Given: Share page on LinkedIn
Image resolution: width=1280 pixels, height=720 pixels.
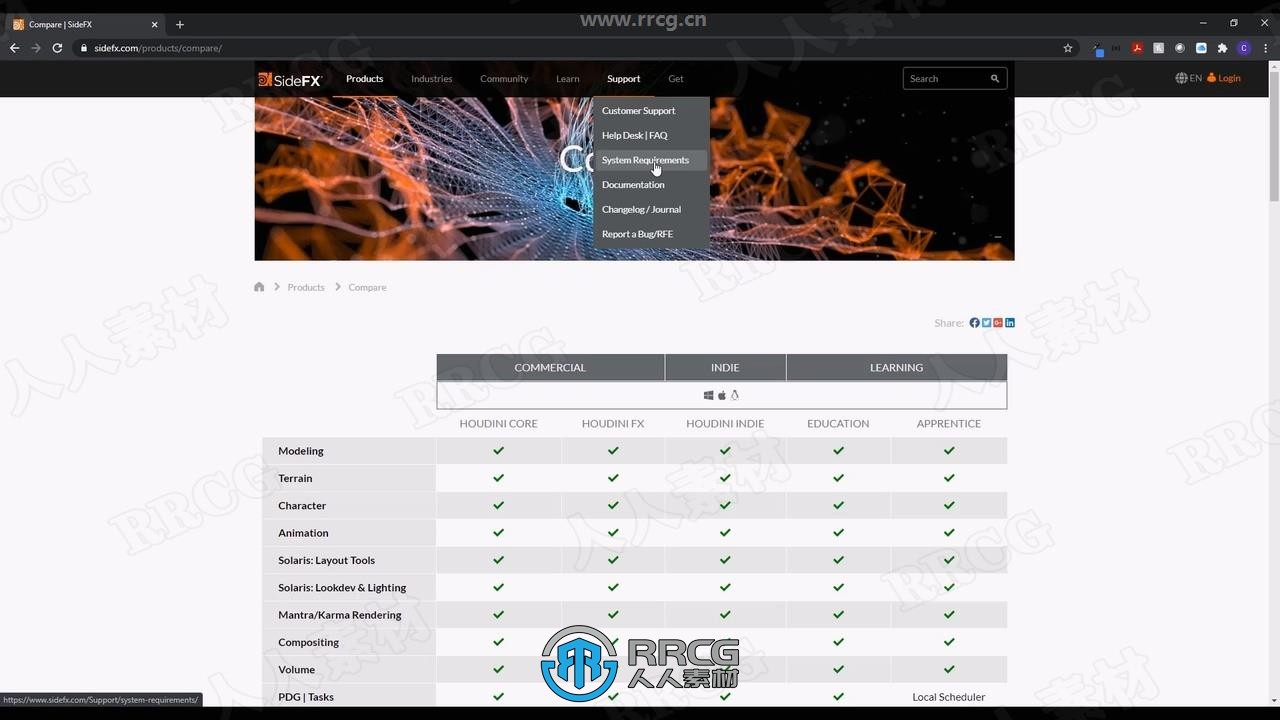Looking at the screenshot, I should 1010,323.
